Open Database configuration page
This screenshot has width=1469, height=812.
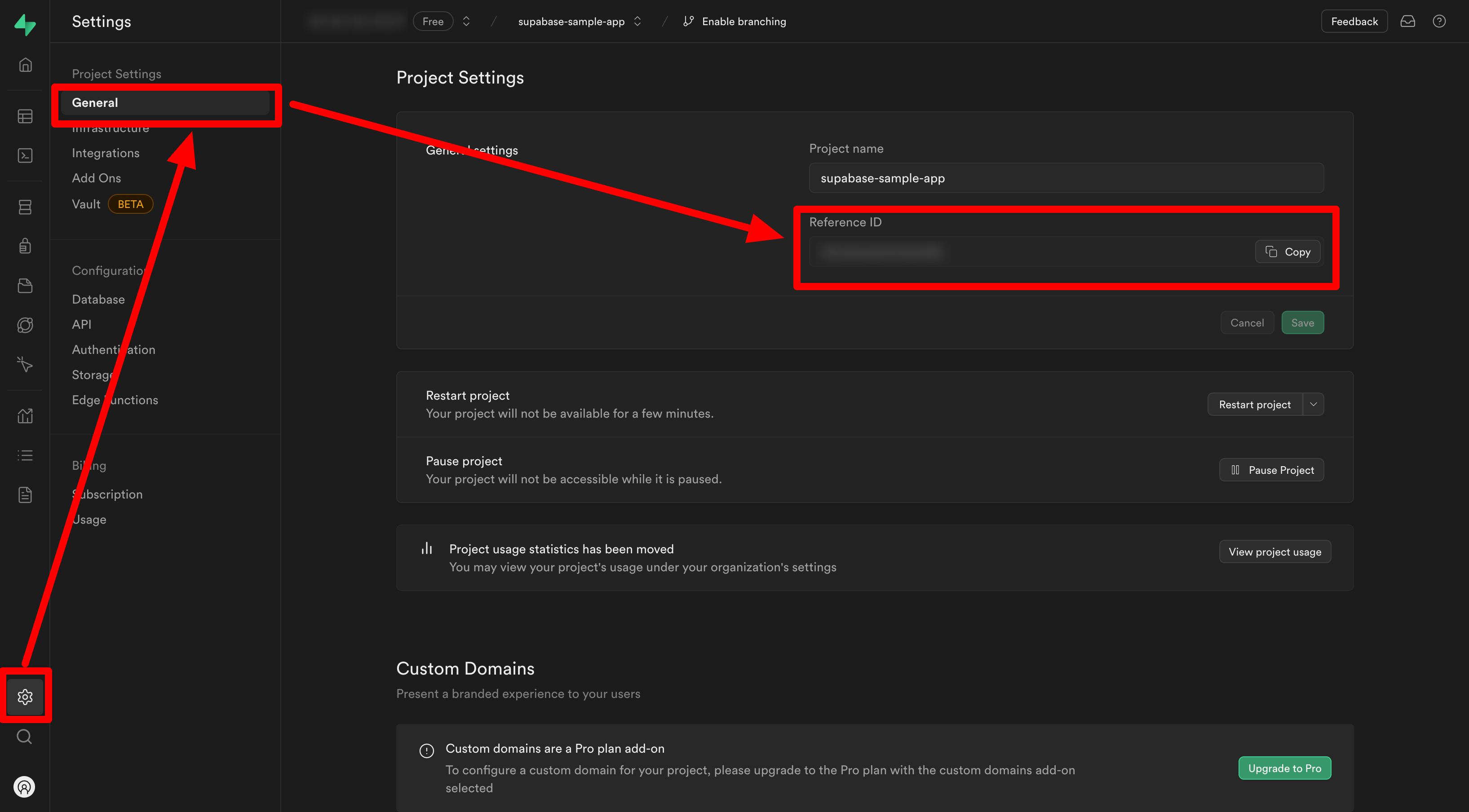point(98,300)
